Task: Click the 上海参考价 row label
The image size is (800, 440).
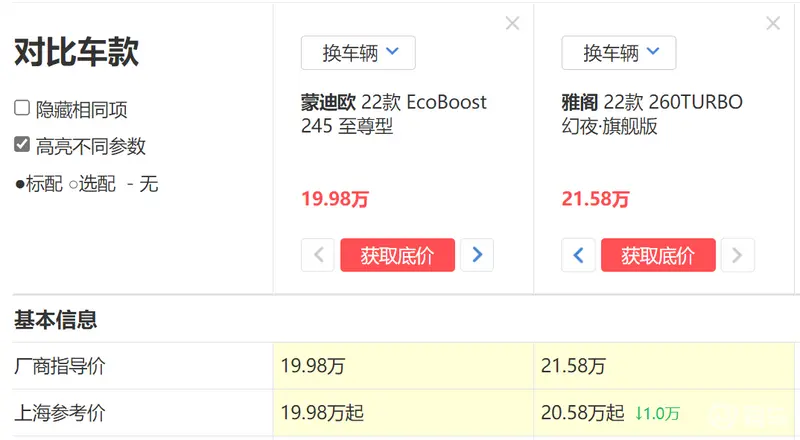Action: pos(59,413)
